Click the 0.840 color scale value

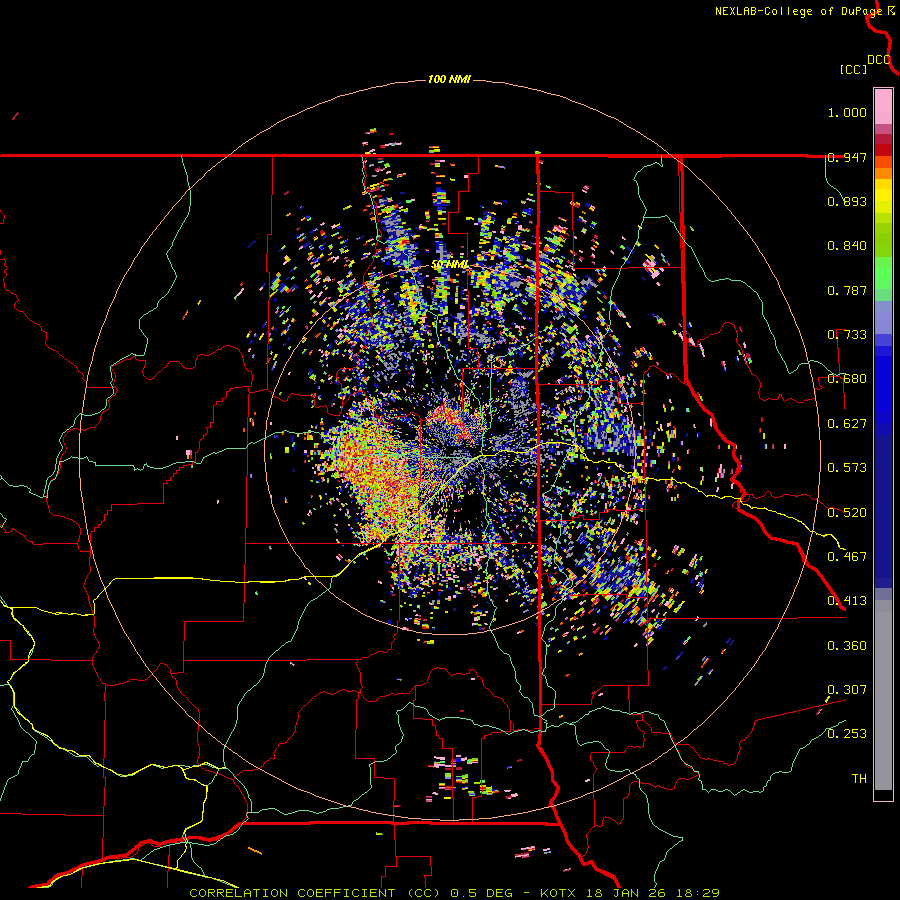pos(847,246)
